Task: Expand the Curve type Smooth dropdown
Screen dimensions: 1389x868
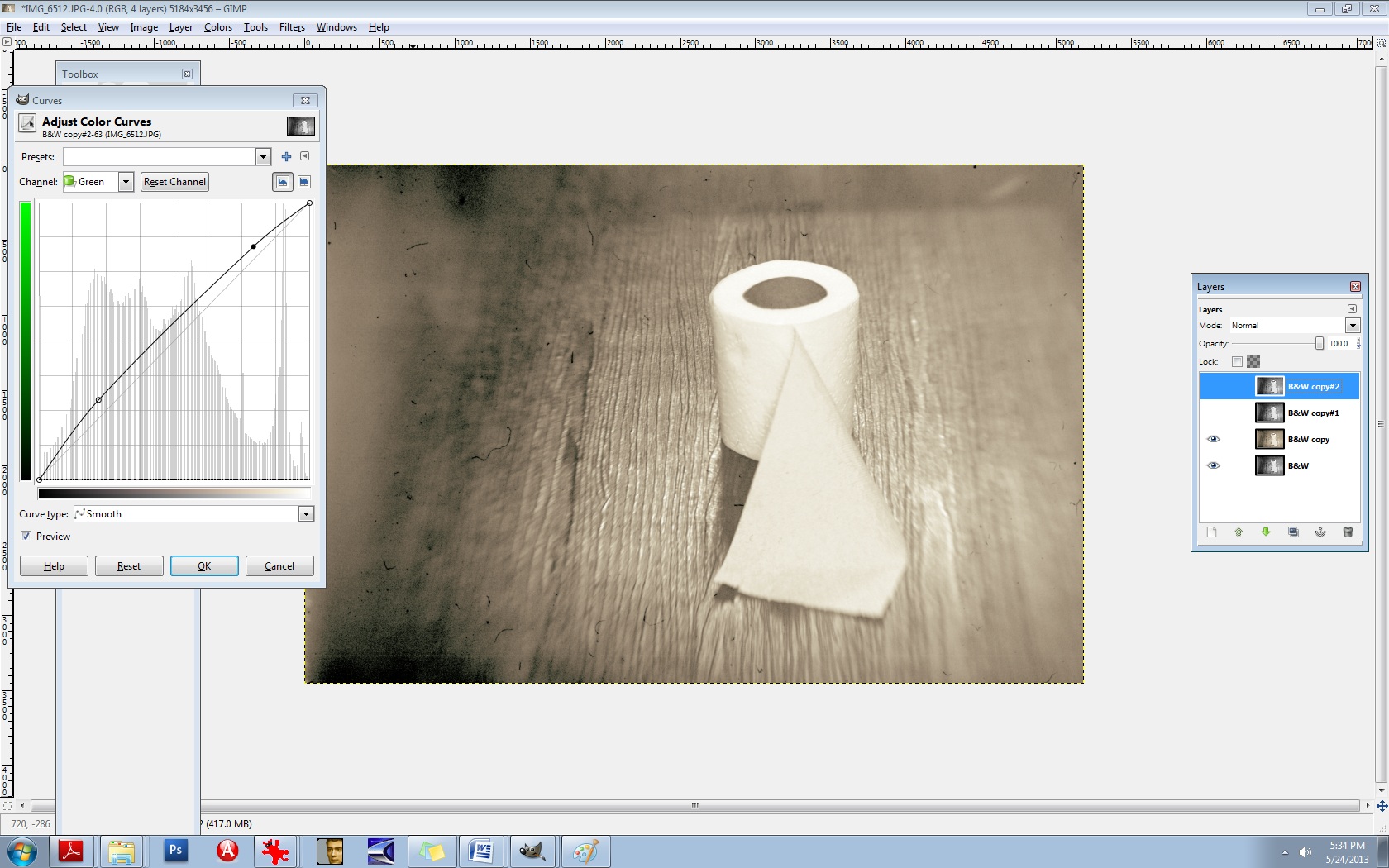Action: click(306, 514)
